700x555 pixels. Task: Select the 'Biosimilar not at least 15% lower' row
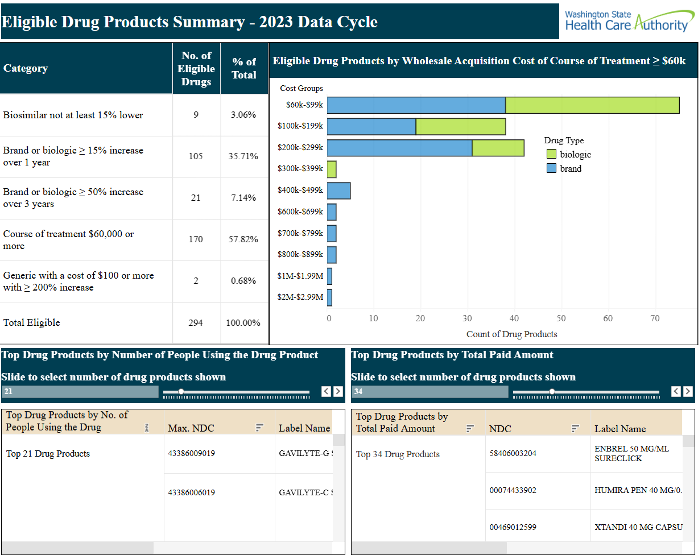click(x=134, y=115)
